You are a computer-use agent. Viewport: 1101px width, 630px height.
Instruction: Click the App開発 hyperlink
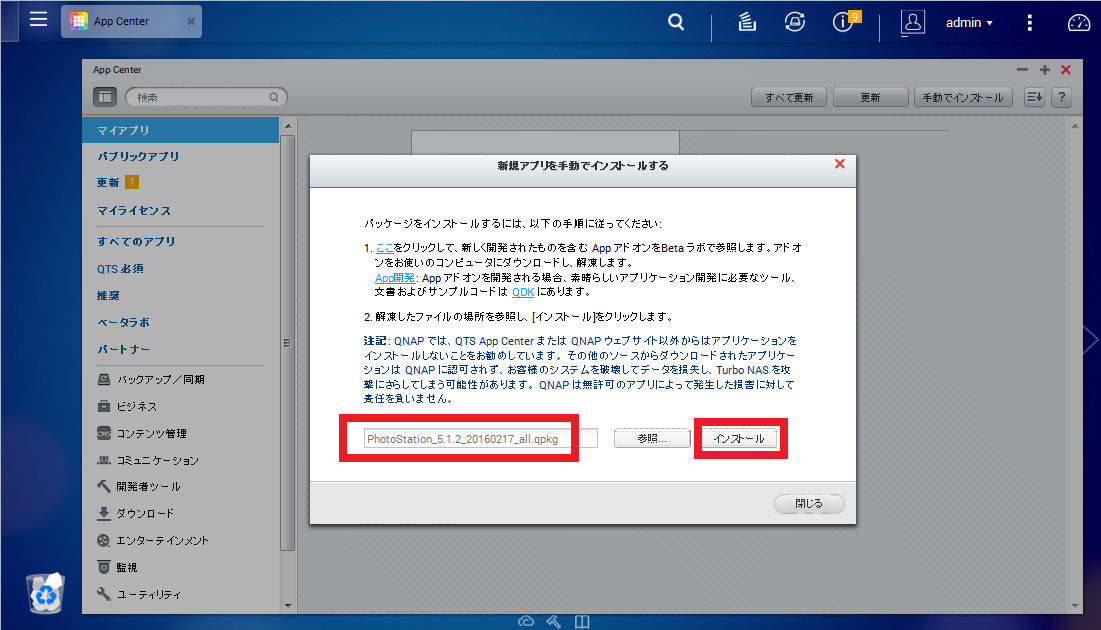395,278
